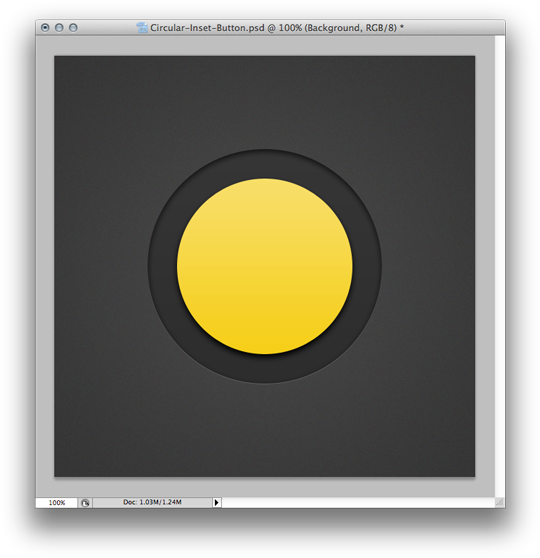This screenshot has width=540, height=558.
Task: Click the vertical scrollbar track
Action: click(500, 266)
